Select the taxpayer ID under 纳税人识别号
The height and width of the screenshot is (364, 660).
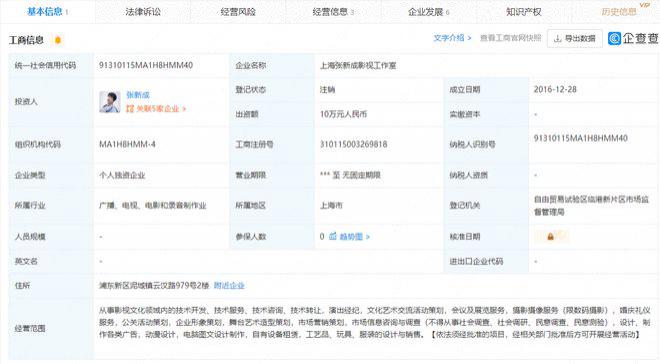click(580, 138)
